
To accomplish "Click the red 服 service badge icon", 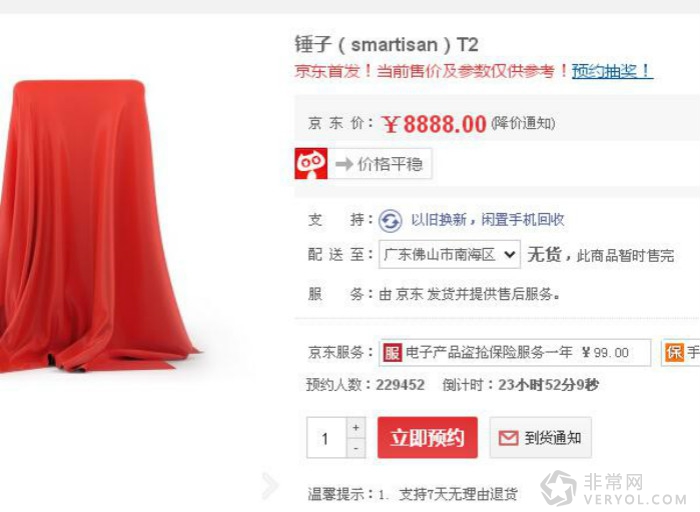I will 392,353.
